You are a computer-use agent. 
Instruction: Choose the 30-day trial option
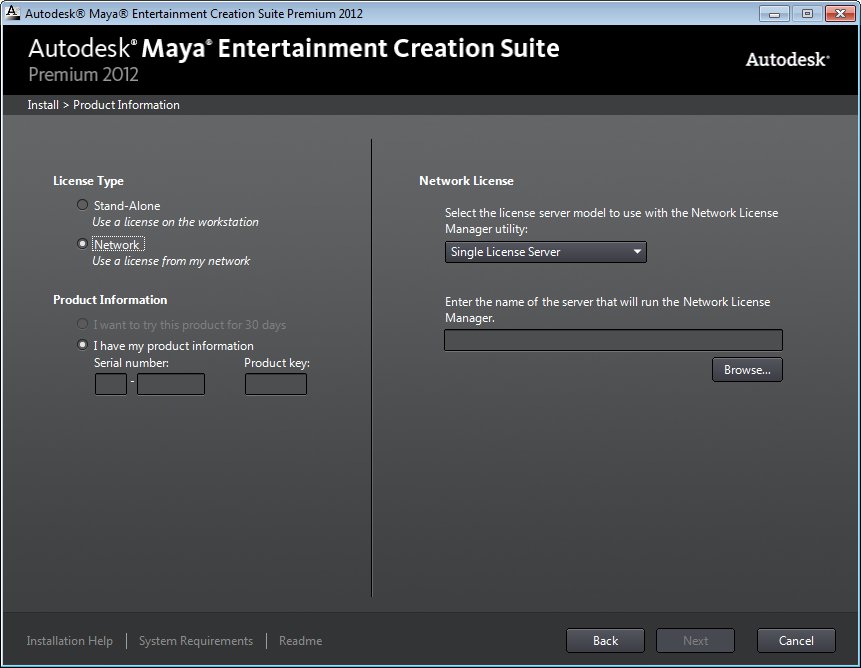pyautogui.click(x=81, y=323)
